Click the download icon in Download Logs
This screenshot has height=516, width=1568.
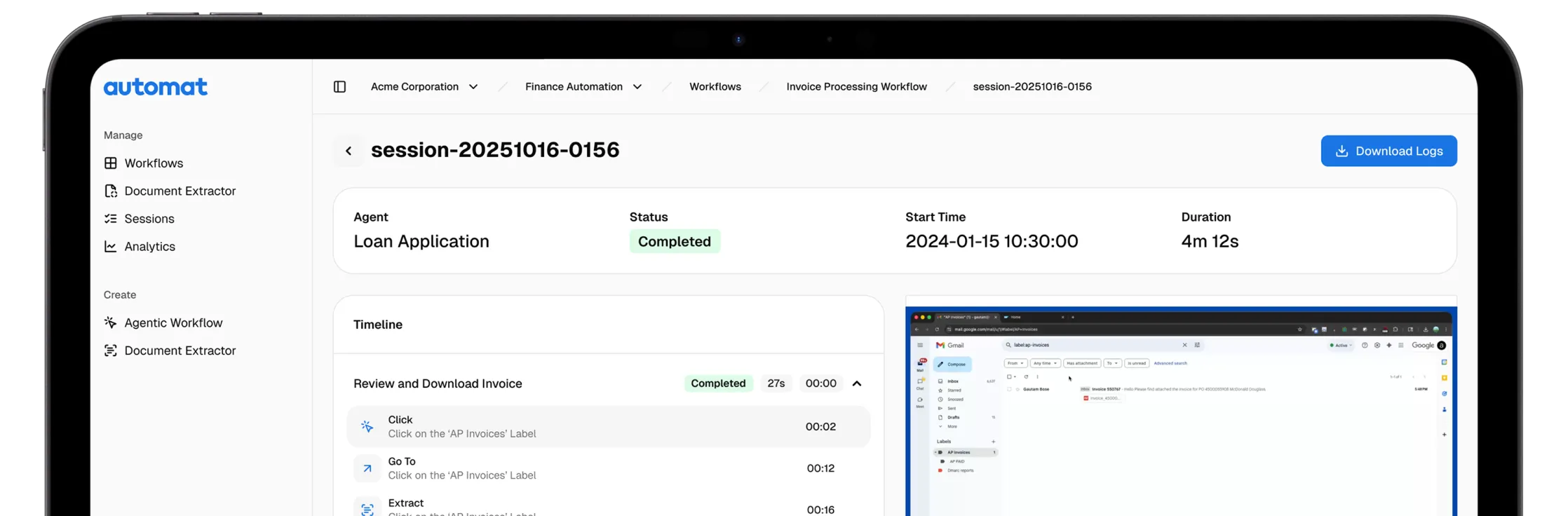1341,151
